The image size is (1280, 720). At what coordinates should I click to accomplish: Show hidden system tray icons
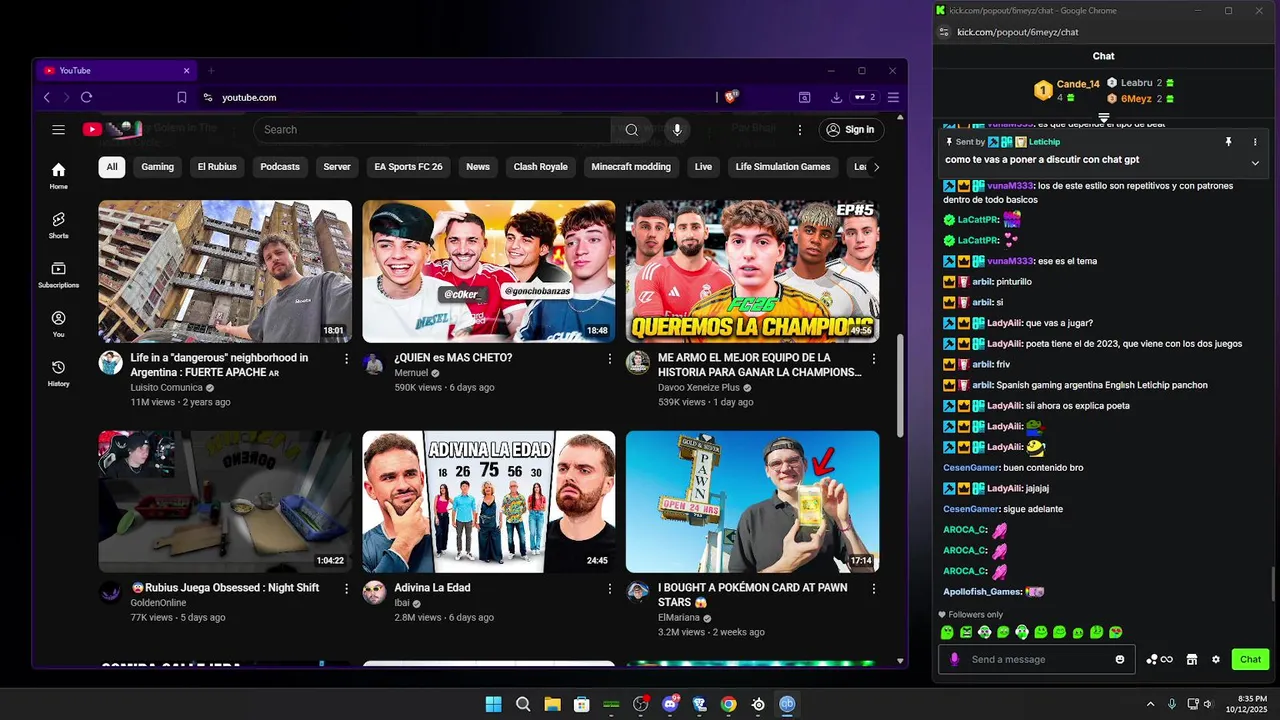pos(1150,704)
